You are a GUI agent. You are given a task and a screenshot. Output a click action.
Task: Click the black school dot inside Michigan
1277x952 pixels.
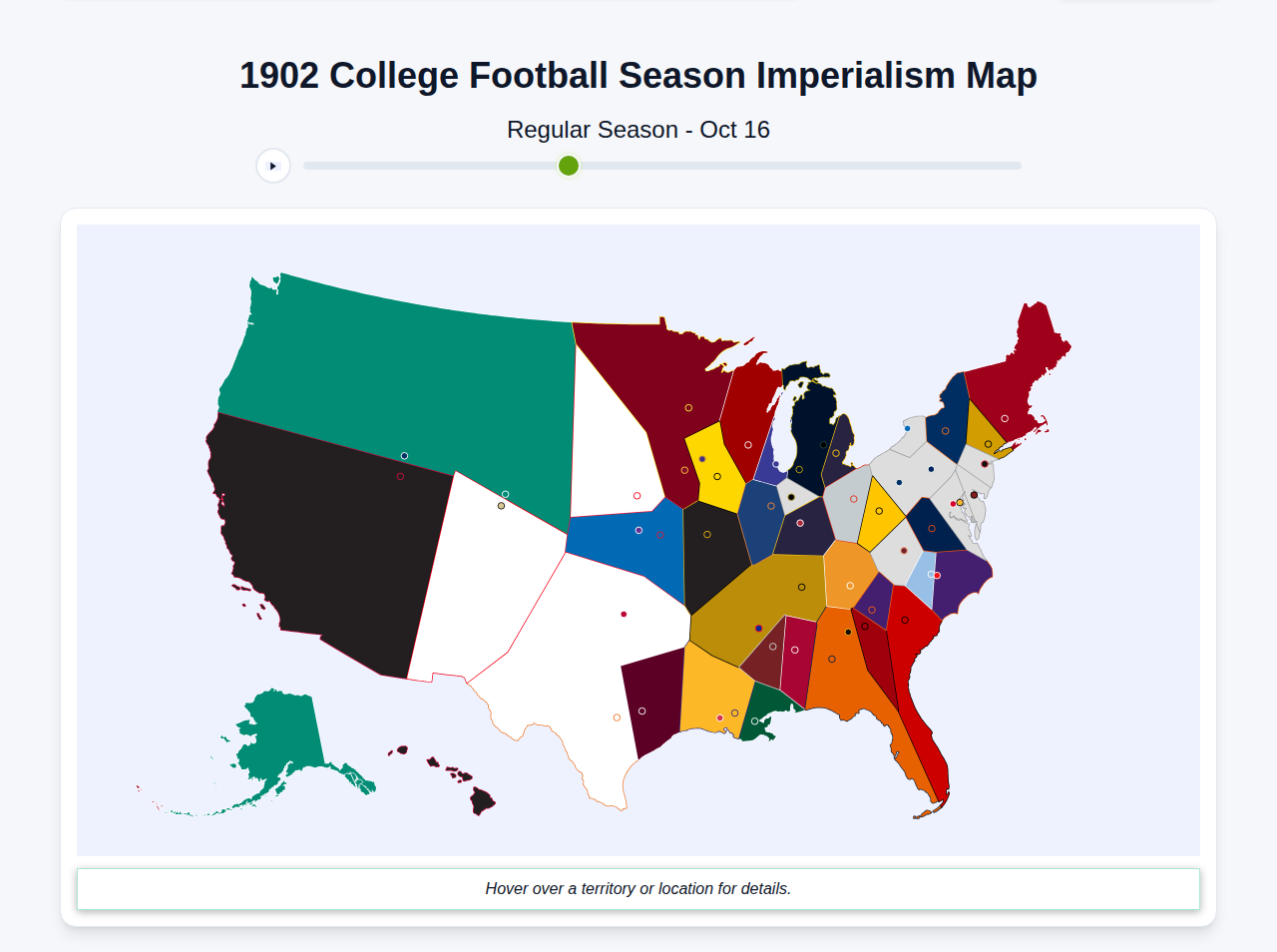click(823, 444)
